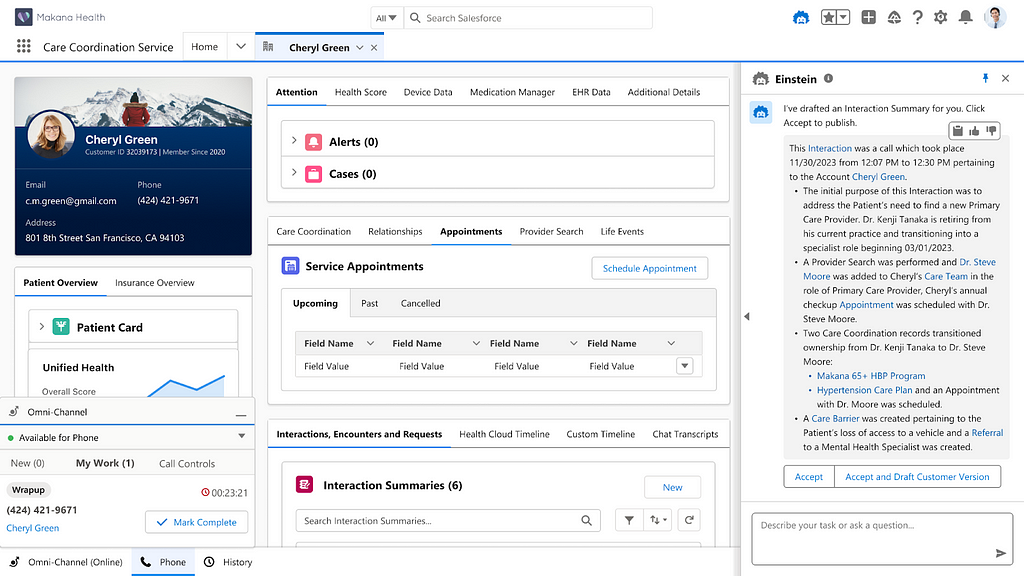
Task: Click the Mark Complete button
Action: point(197,522)
